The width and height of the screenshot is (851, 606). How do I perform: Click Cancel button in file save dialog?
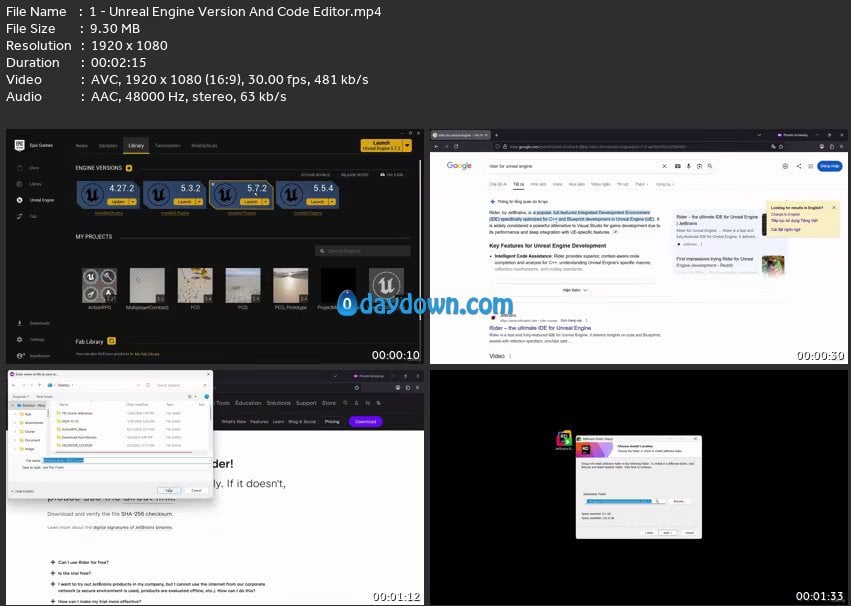tap(196, 490)
